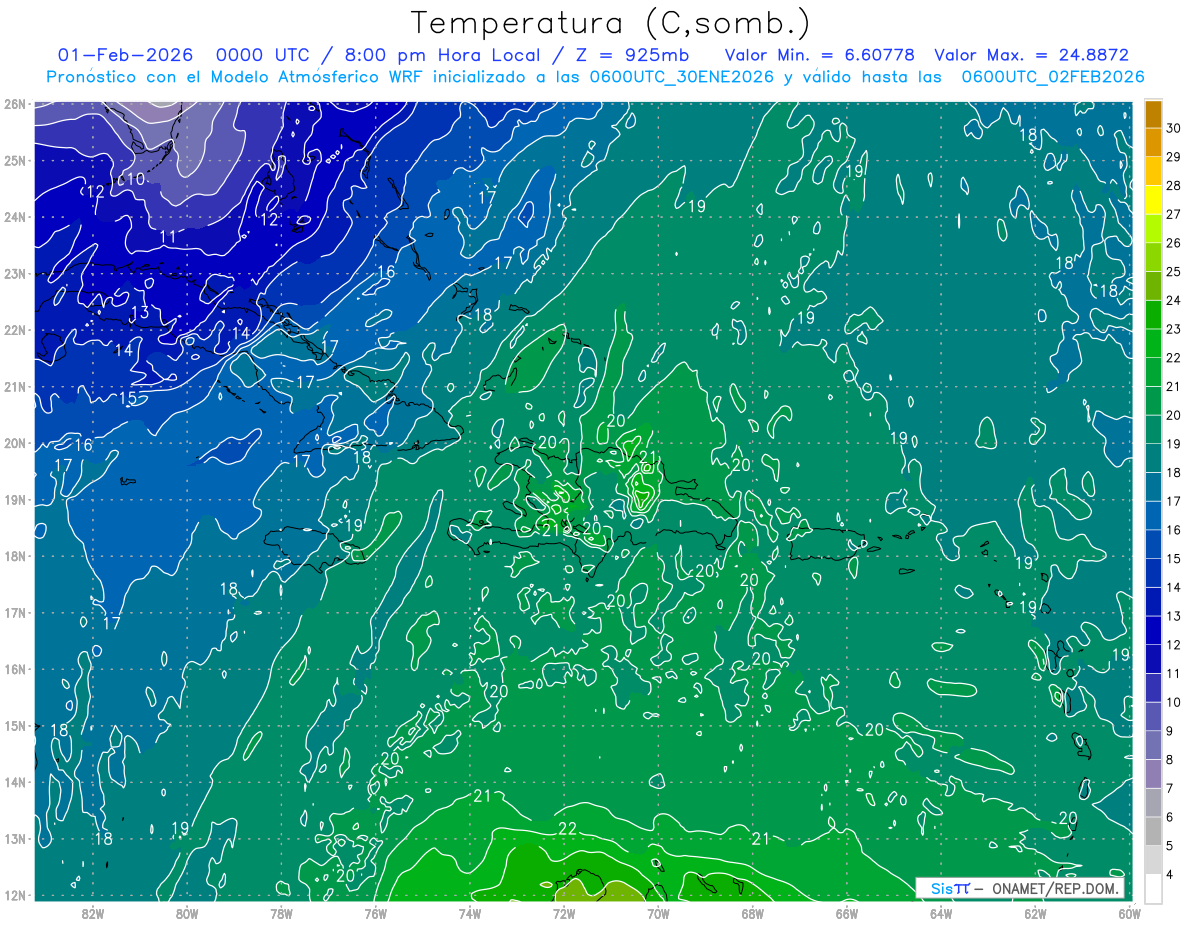Click longitude axis label "62W"

1035,912
